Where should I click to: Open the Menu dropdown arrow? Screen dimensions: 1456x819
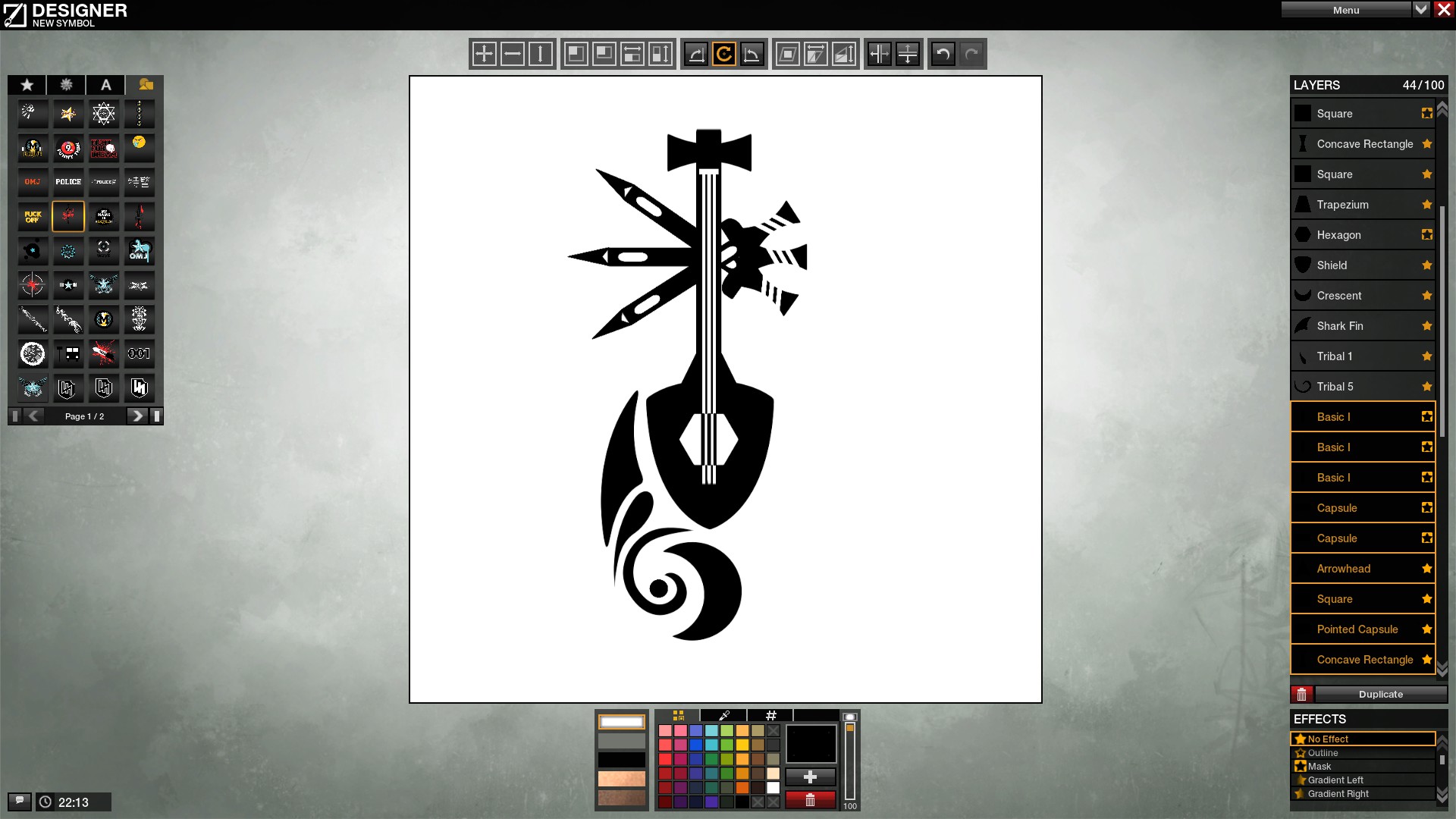coord(1420,10)
